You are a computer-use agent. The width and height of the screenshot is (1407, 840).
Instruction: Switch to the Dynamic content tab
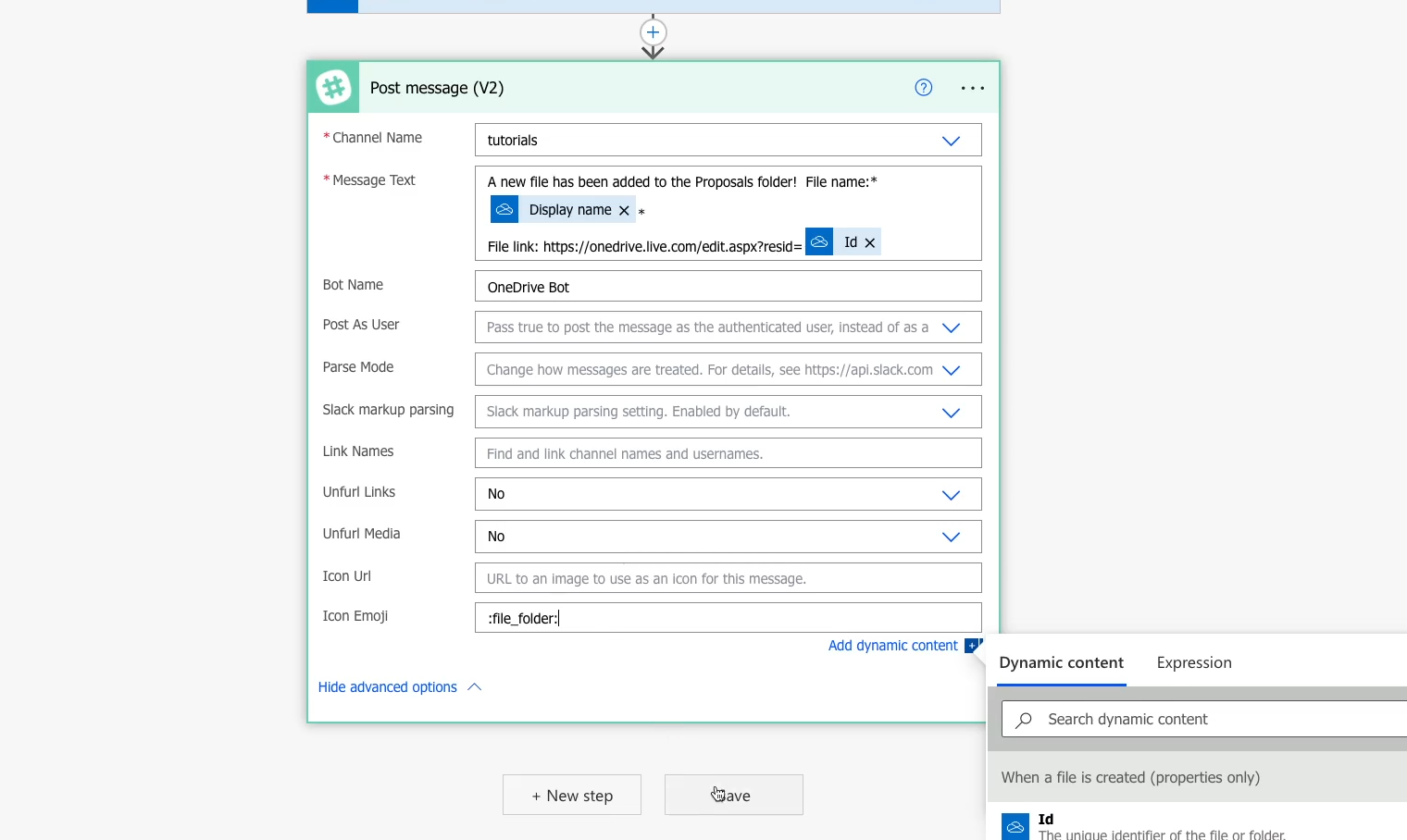tap(1061, 663)
